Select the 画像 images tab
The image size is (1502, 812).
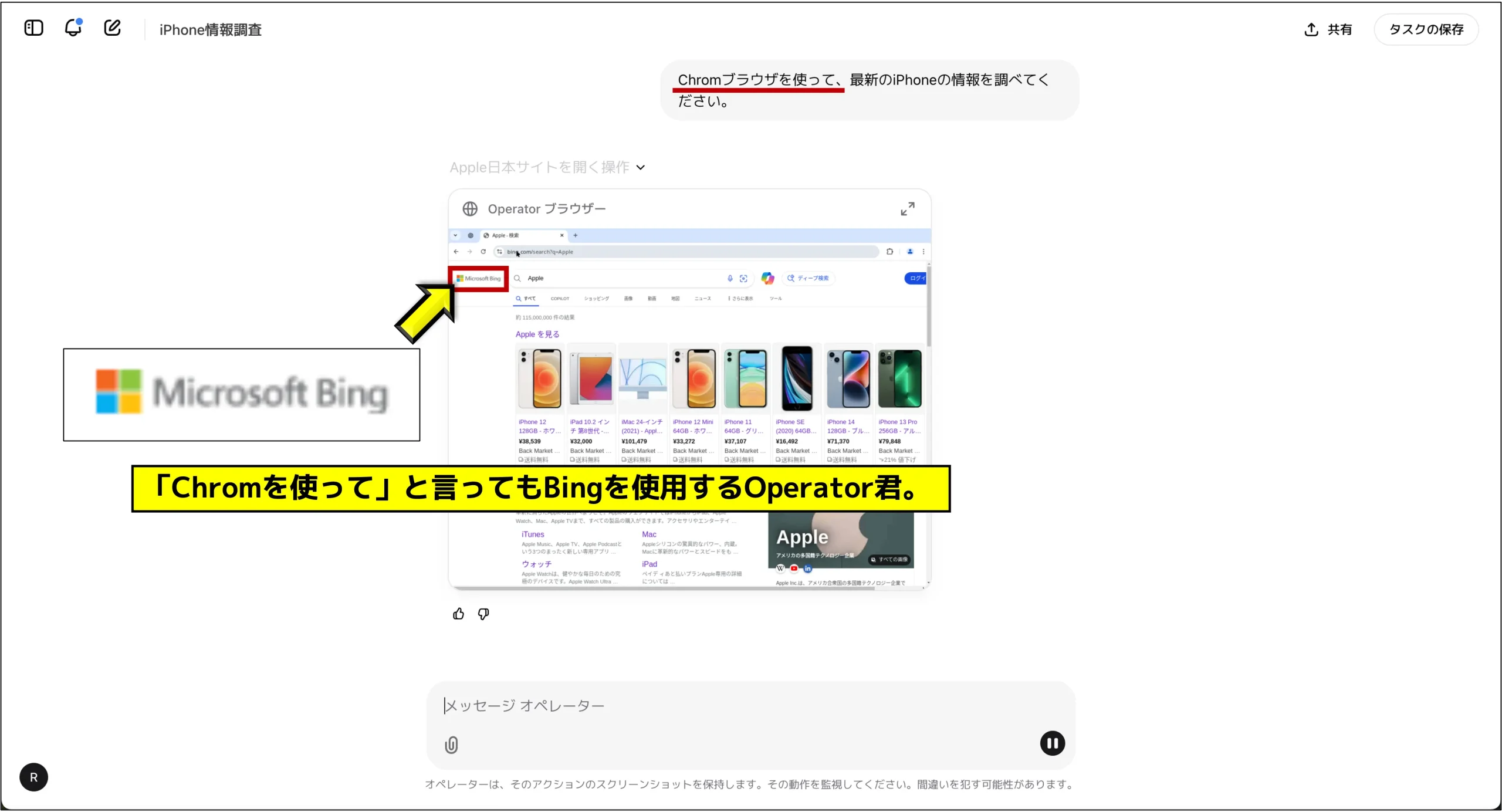628,299
